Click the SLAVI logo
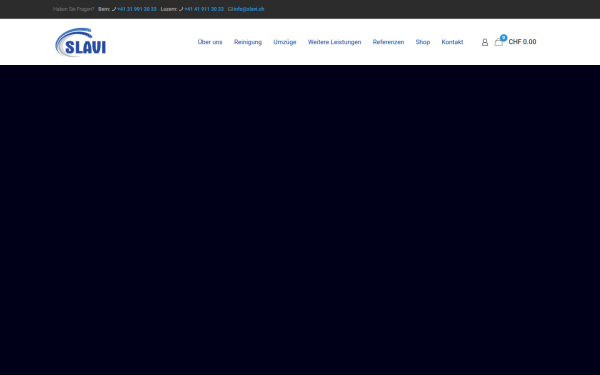The width and height of the screenshot is (600, 375). 81,42
